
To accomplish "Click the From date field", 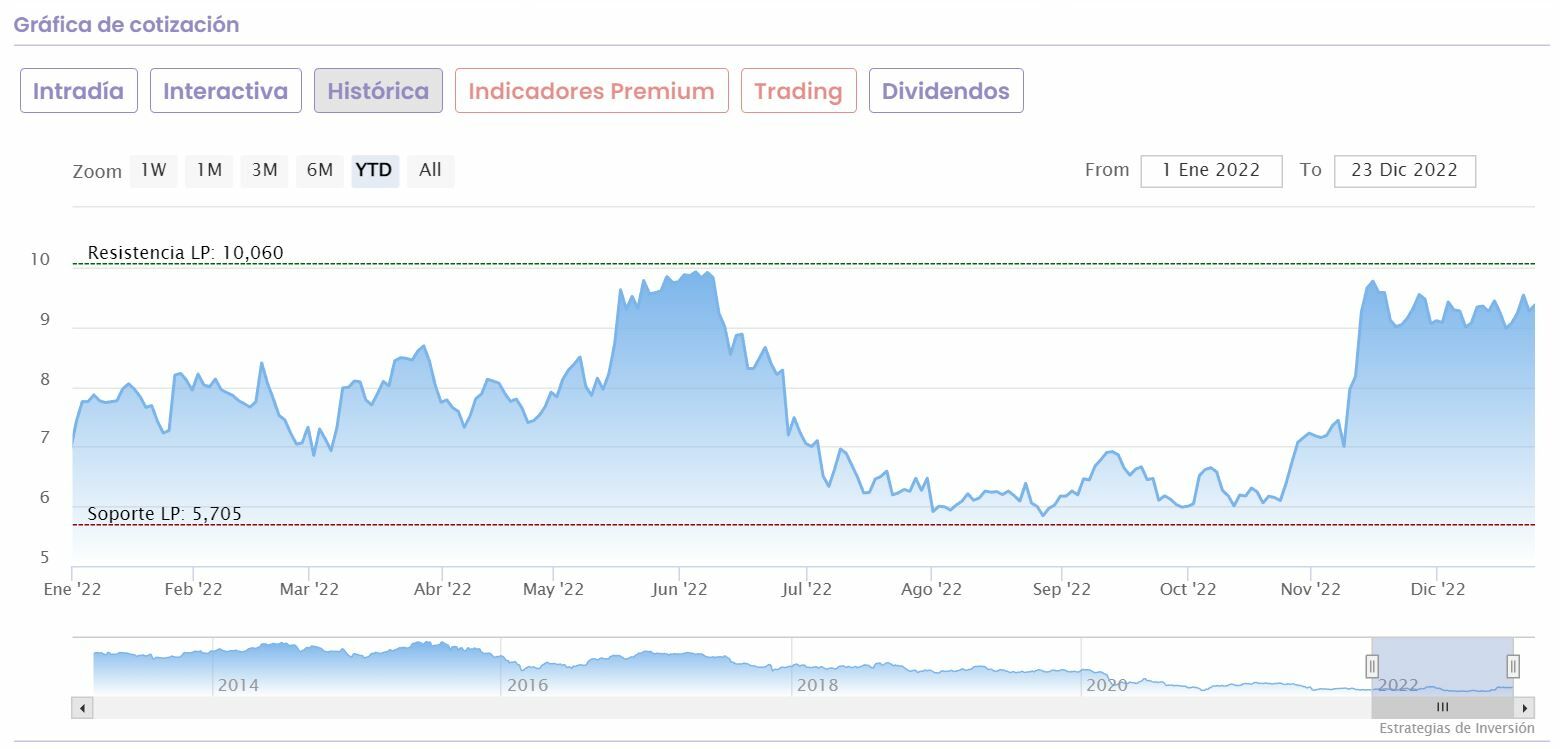I will [1211, 171].
